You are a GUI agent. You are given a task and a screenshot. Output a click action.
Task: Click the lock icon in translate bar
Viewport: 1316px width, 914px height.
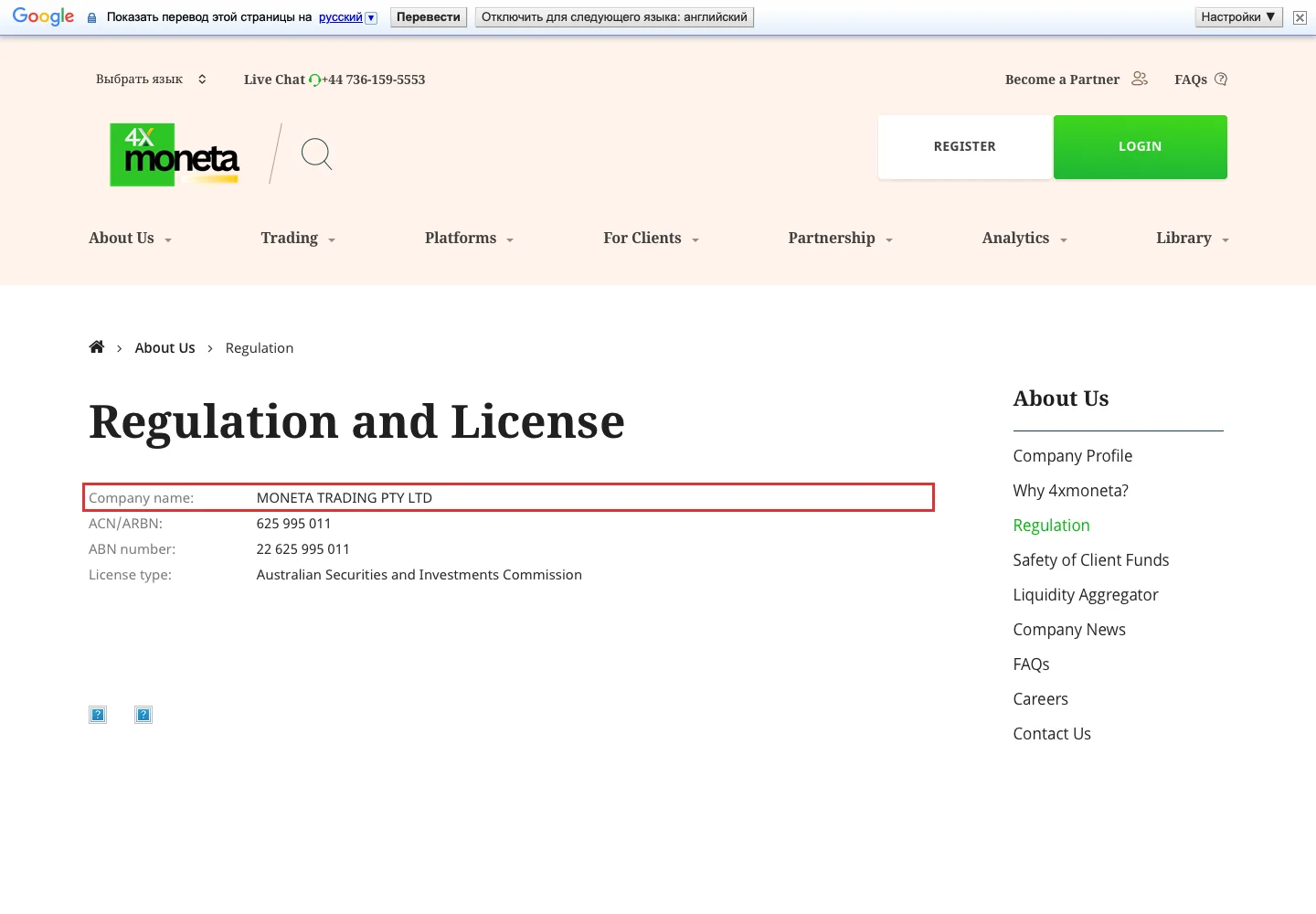pos(91,17)
